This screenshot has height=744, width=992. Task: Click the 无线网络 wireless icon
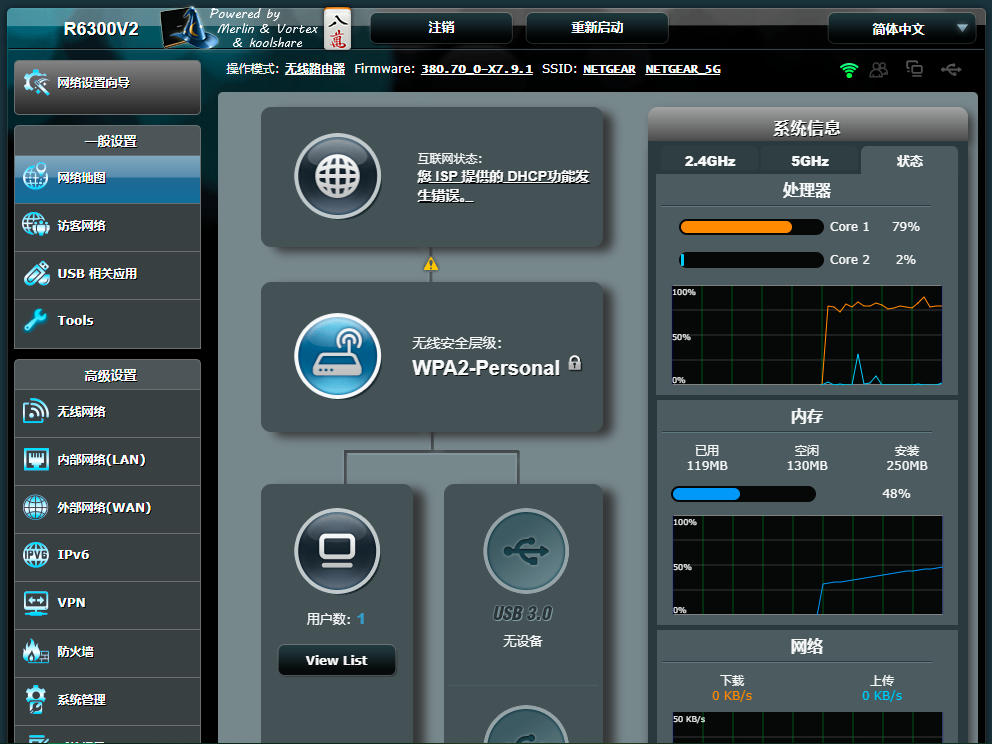point(35,411)
